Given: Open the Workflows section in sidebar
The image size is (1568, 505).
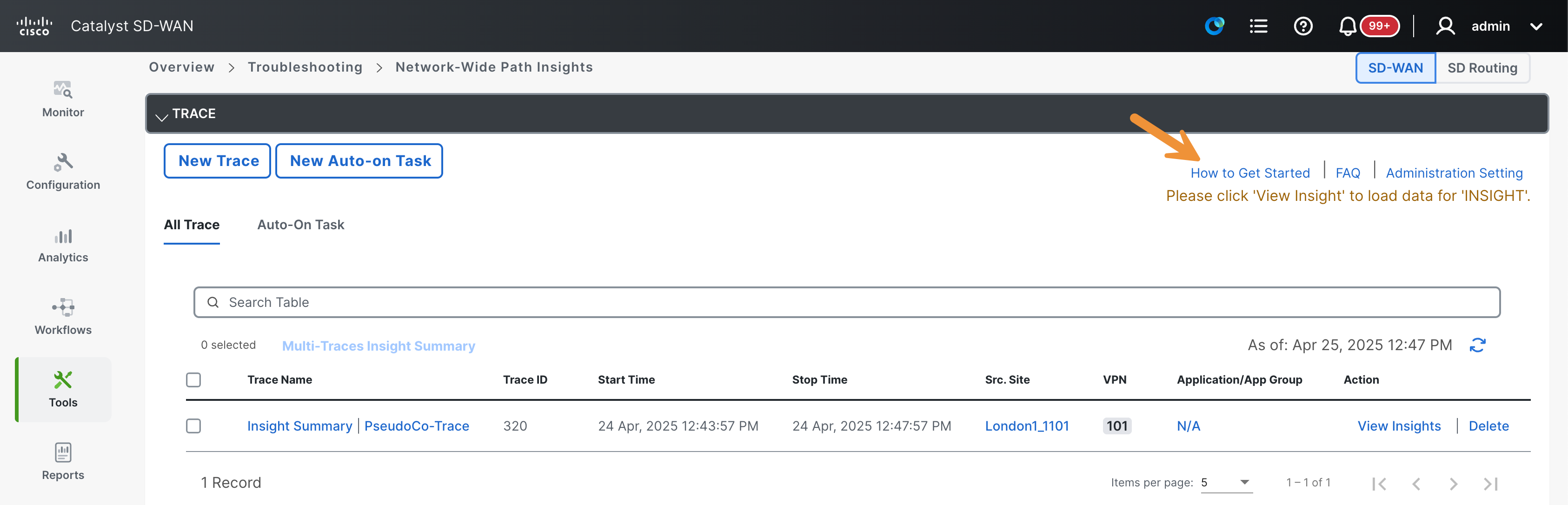Looking at the screenshot, I should point(63,317).
